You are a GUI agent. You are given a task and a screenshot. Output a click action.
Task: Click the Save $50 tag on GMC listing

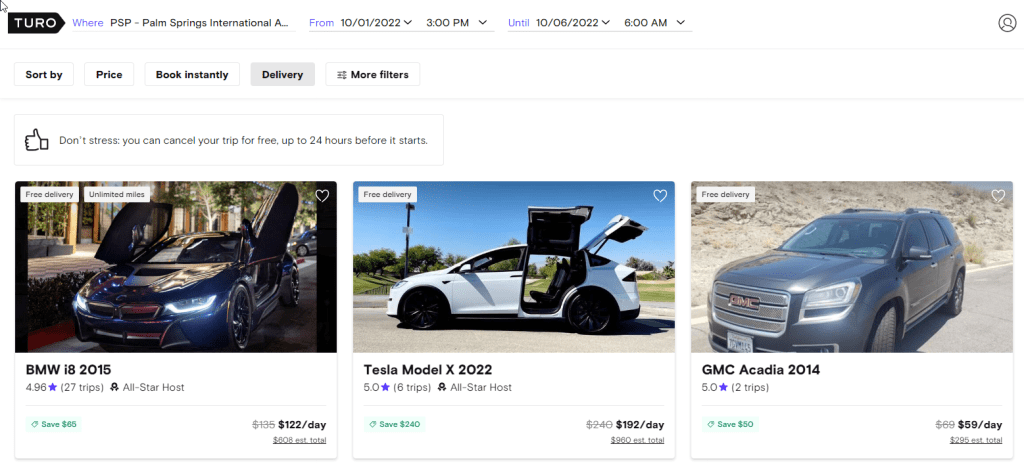click(730, 424)
